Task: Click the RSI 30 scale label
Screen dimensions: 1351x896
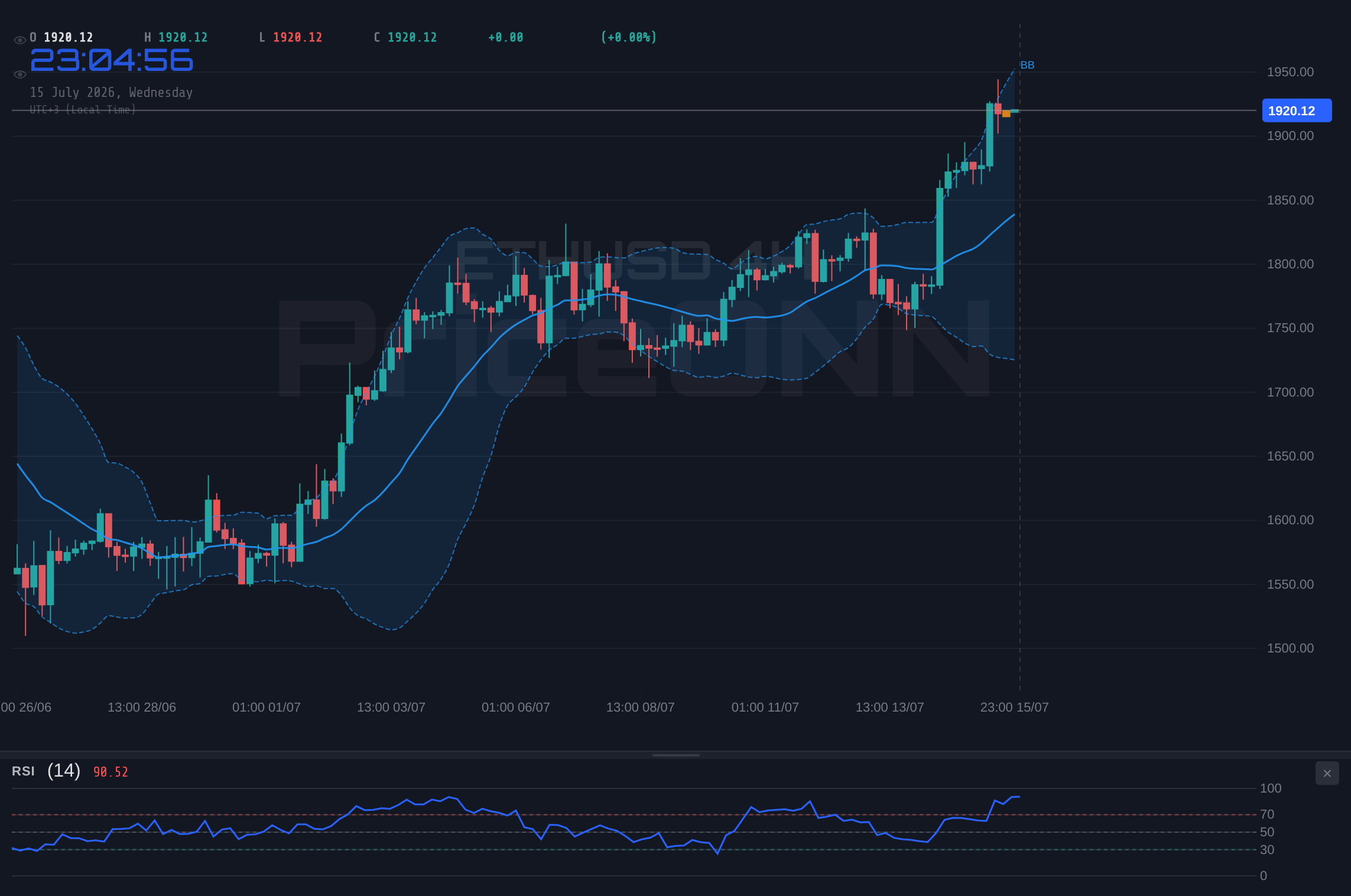Action: click(1267, 850)
